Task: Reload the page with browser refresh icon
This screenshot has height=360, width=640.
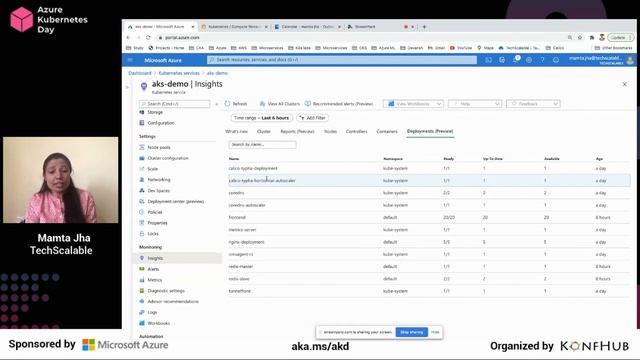Action: tap(148, 38)
